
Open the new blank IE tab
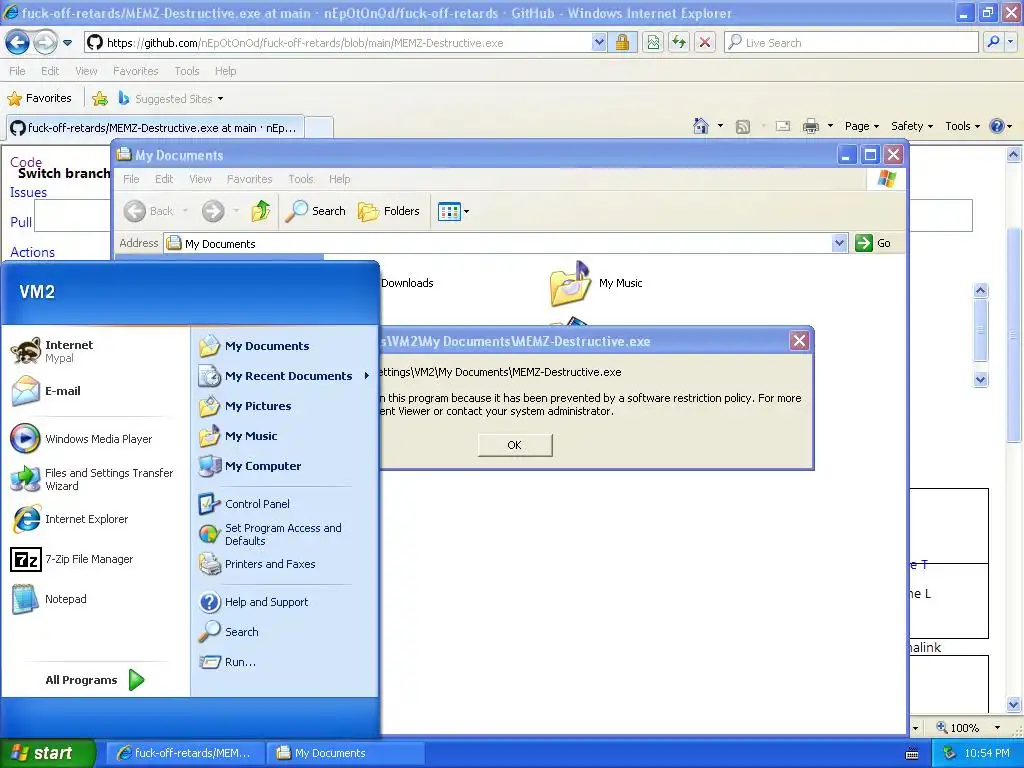(x=319, y=127)
